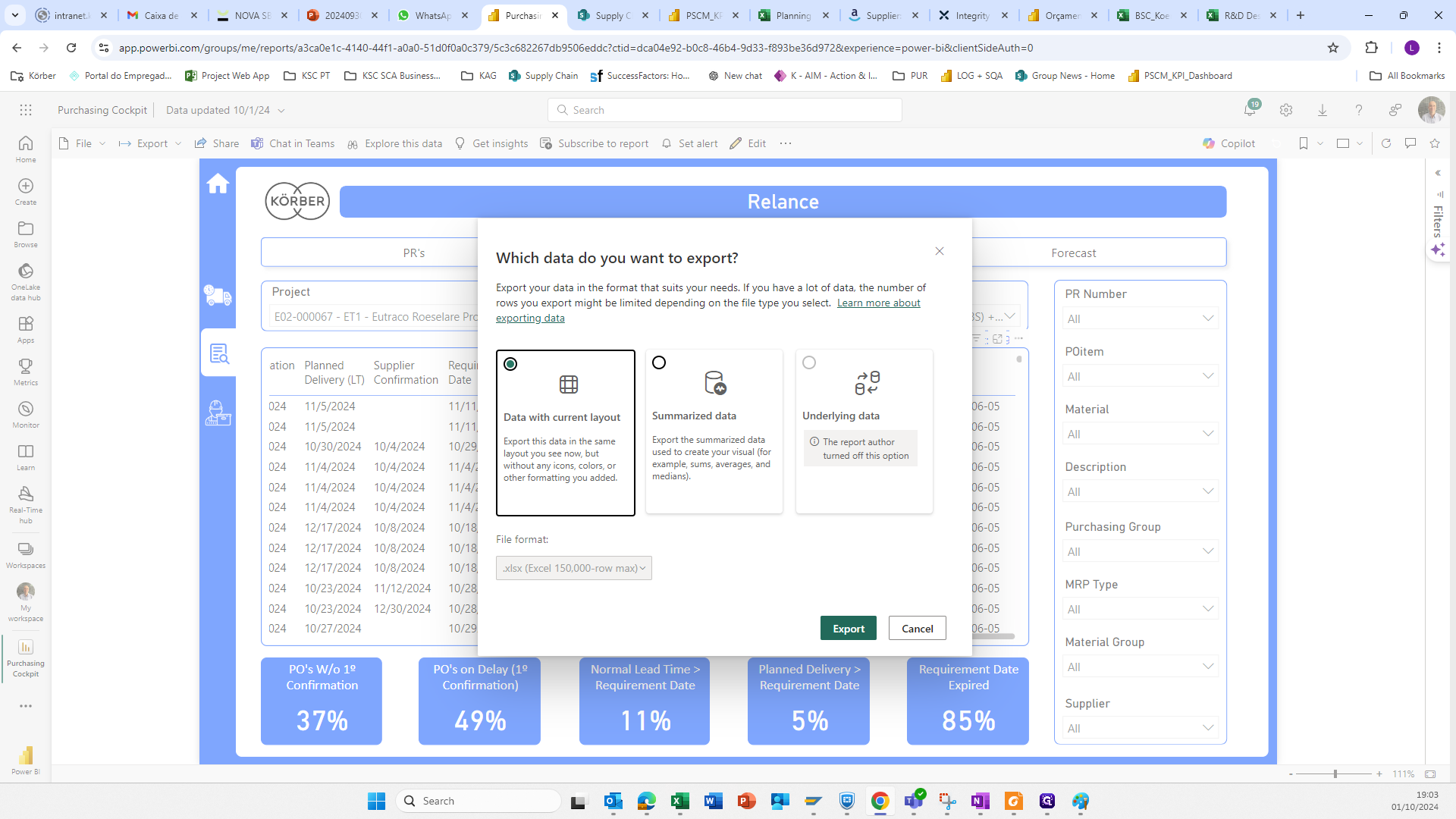1456x819 pixels.
Task: Click Subscribe to report
Action: click(x=595, y=143)
